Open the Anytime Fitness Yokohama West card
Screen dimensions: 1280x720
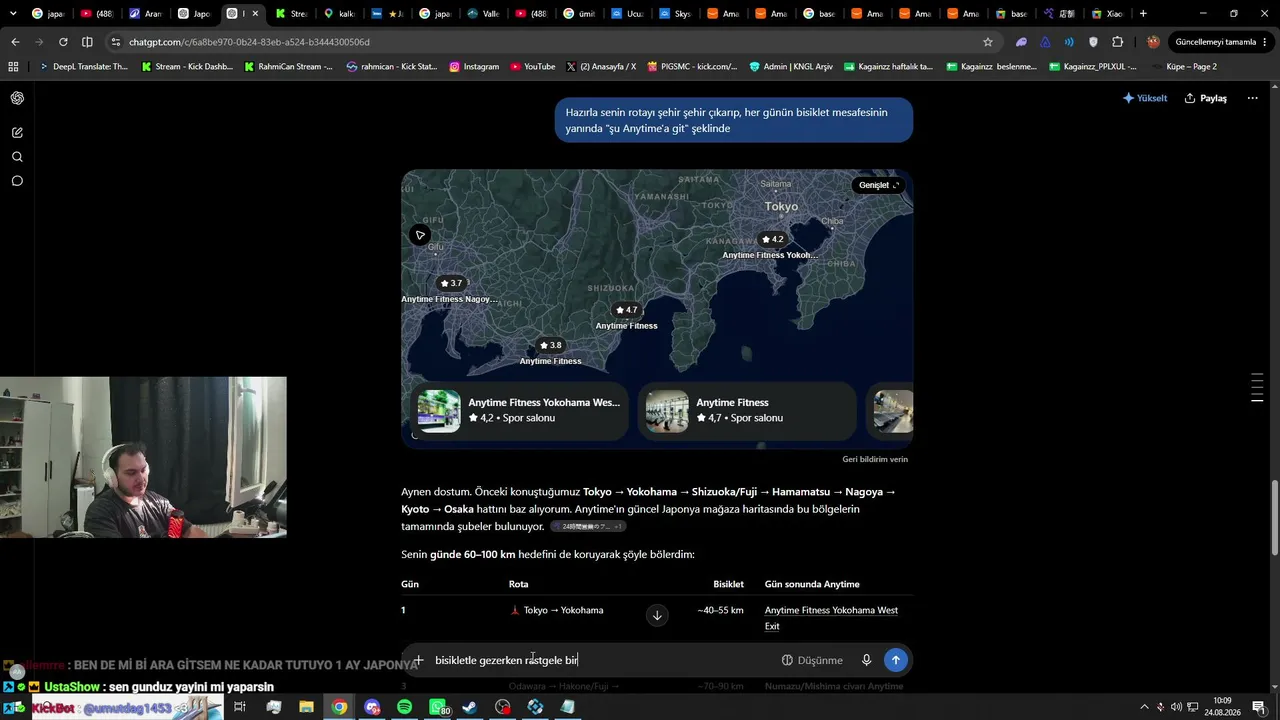[519, 410]
